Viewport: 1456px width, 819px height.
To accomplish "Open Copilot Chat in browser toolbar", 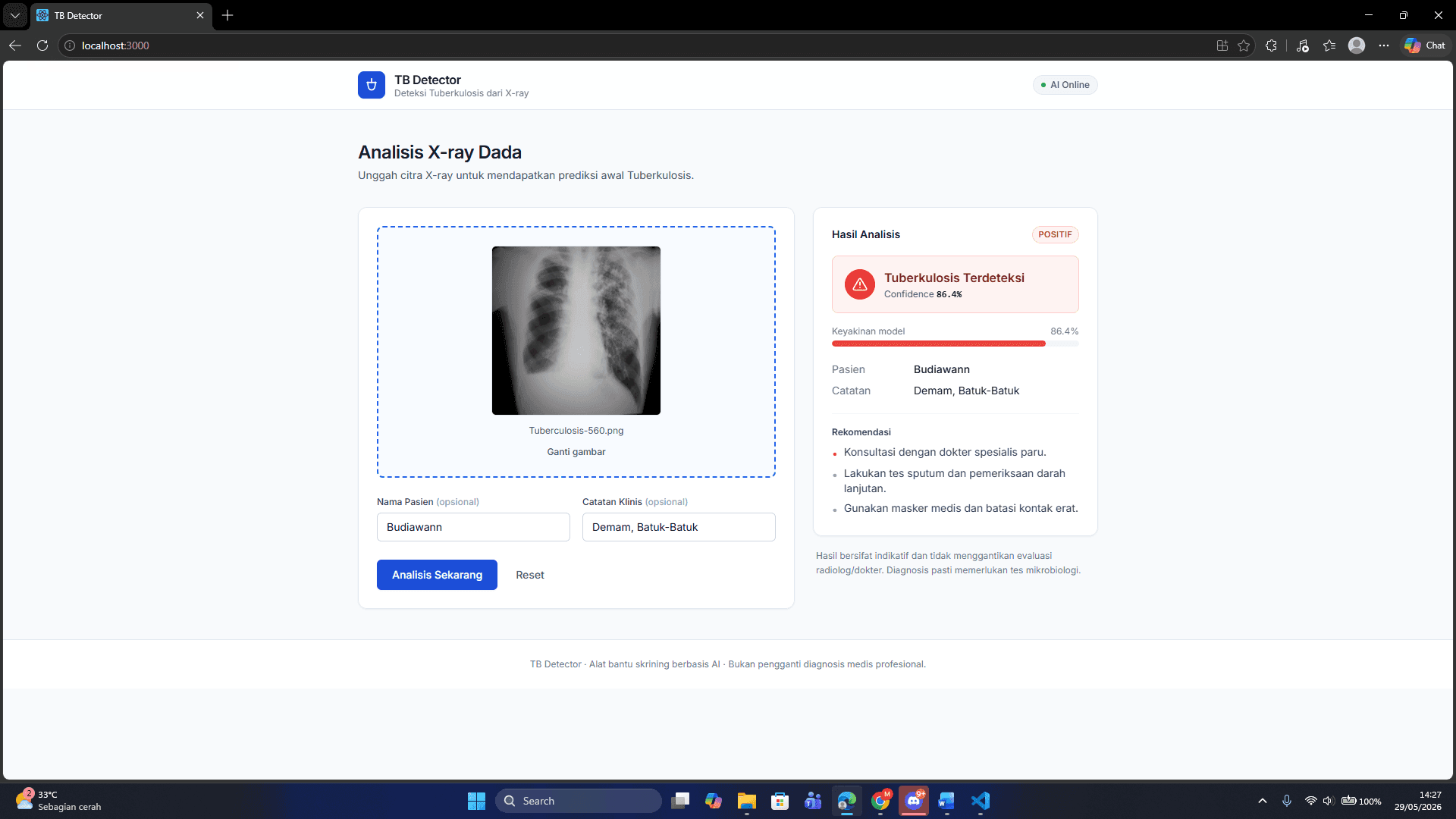I will pos(1425,45).
